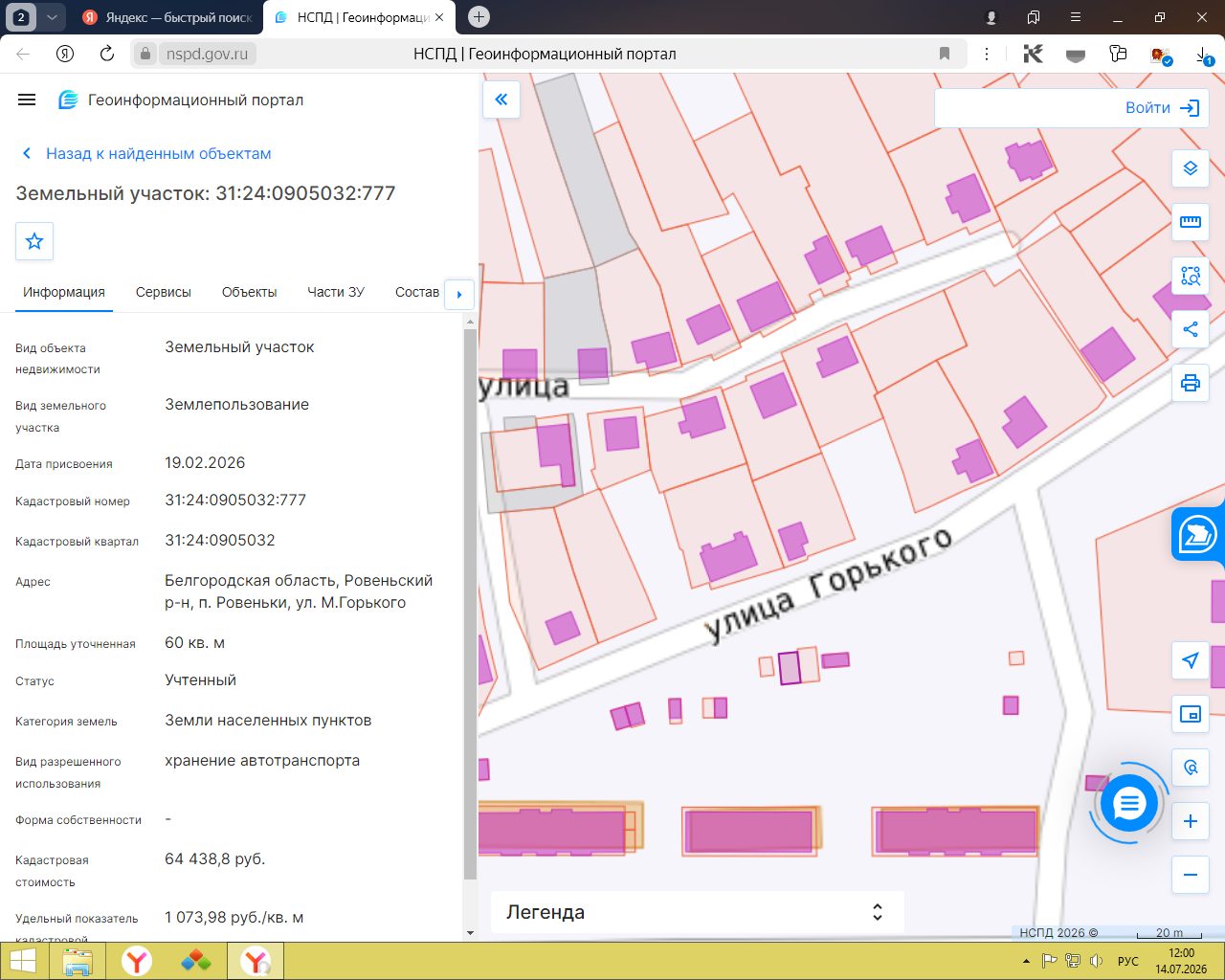Click the area value 60 кв. м

[195, 642]
